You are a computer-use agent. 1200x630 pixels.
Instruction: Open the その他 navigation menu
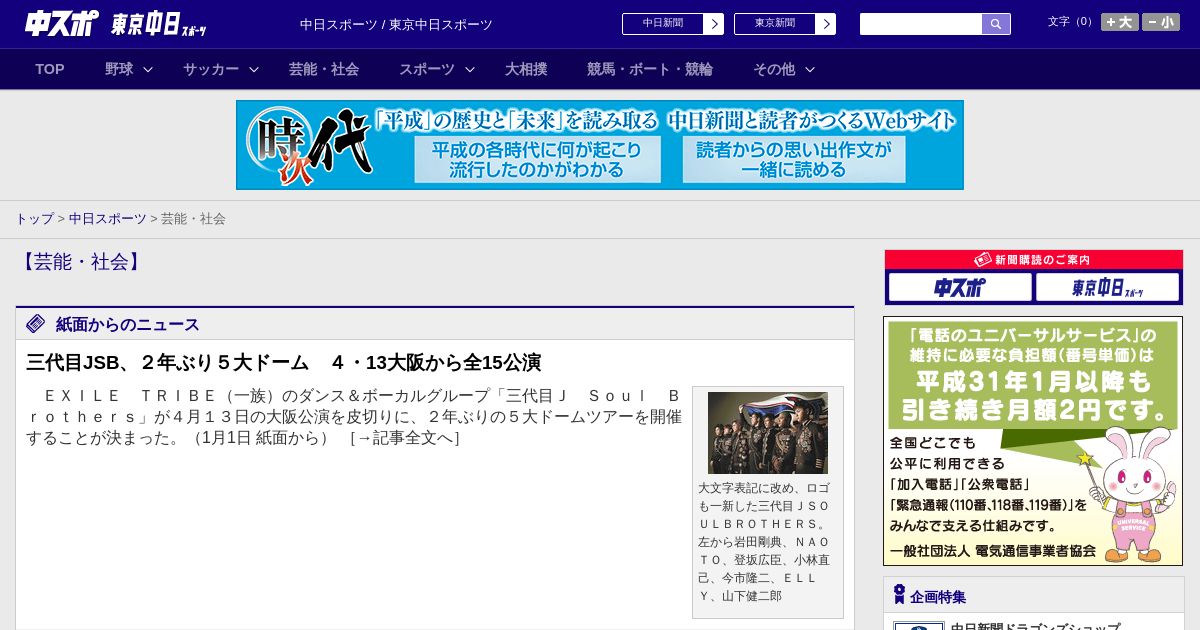pos(774,69)
